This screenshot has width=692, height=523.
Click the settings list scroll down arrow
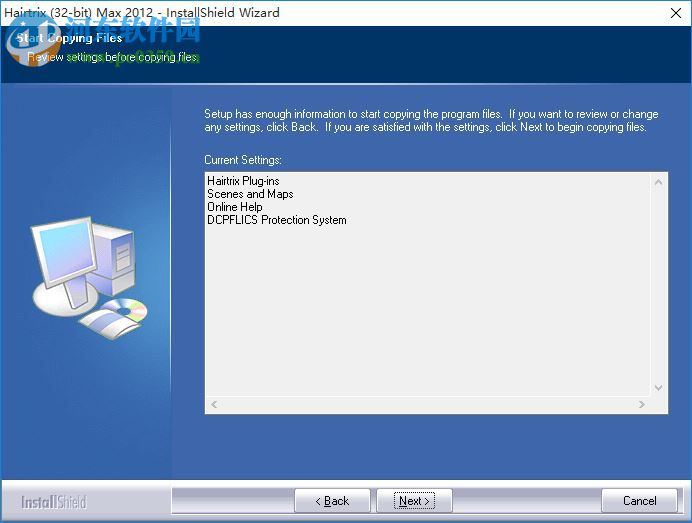[x=658, y=388]
